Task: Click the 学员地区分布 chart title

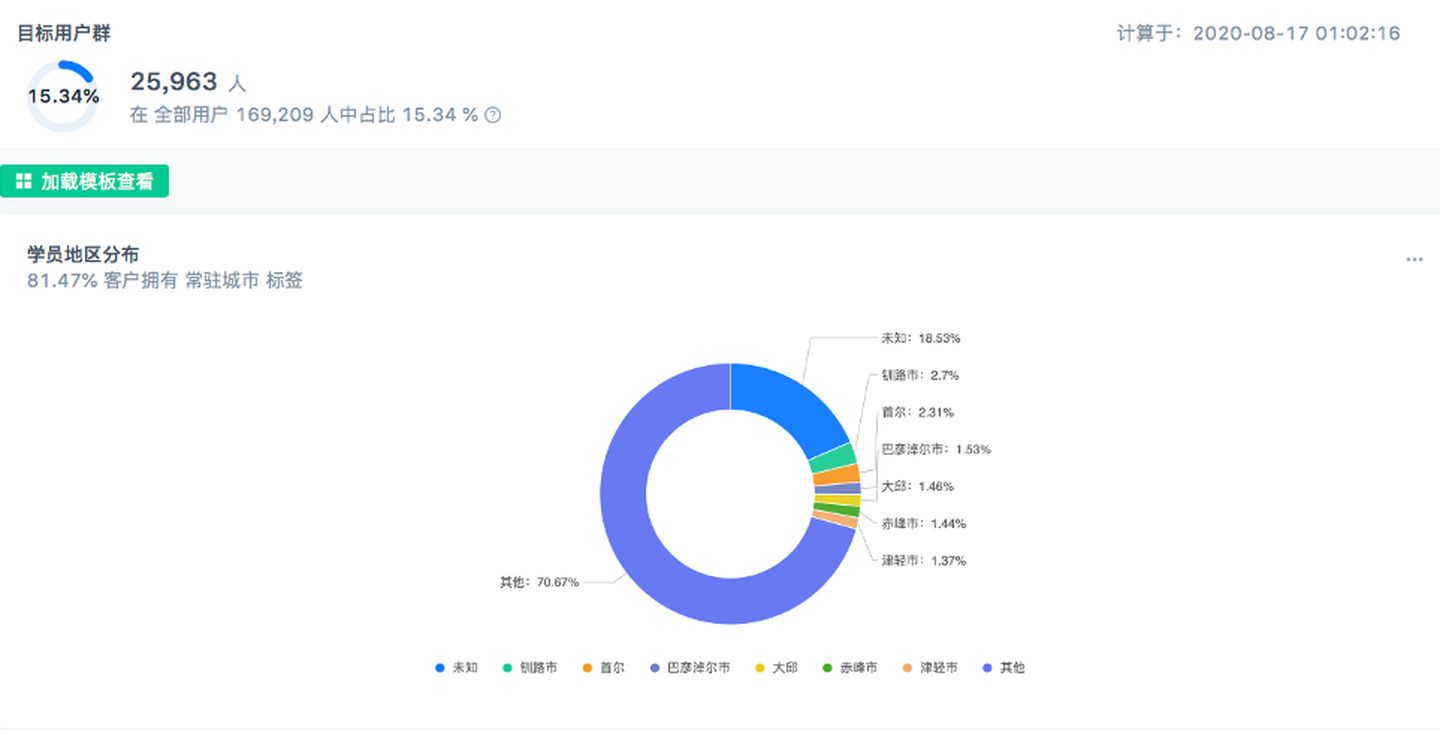Action: (x=83, y=255)
